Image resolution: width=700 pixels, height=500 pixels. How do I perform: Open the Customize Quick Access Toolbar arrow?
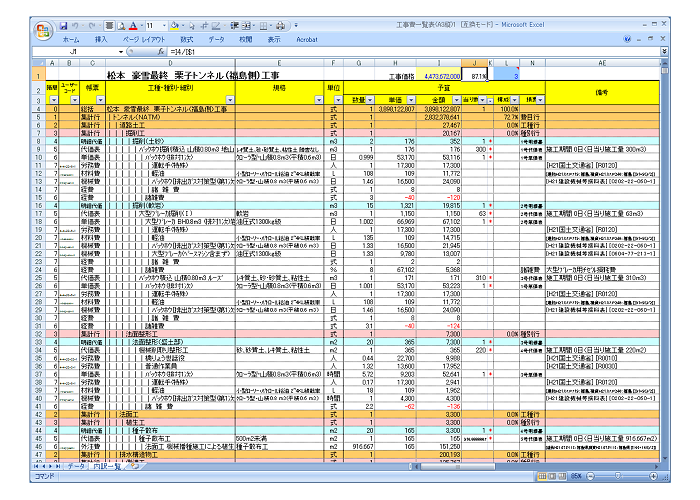(x=296, y=26)
